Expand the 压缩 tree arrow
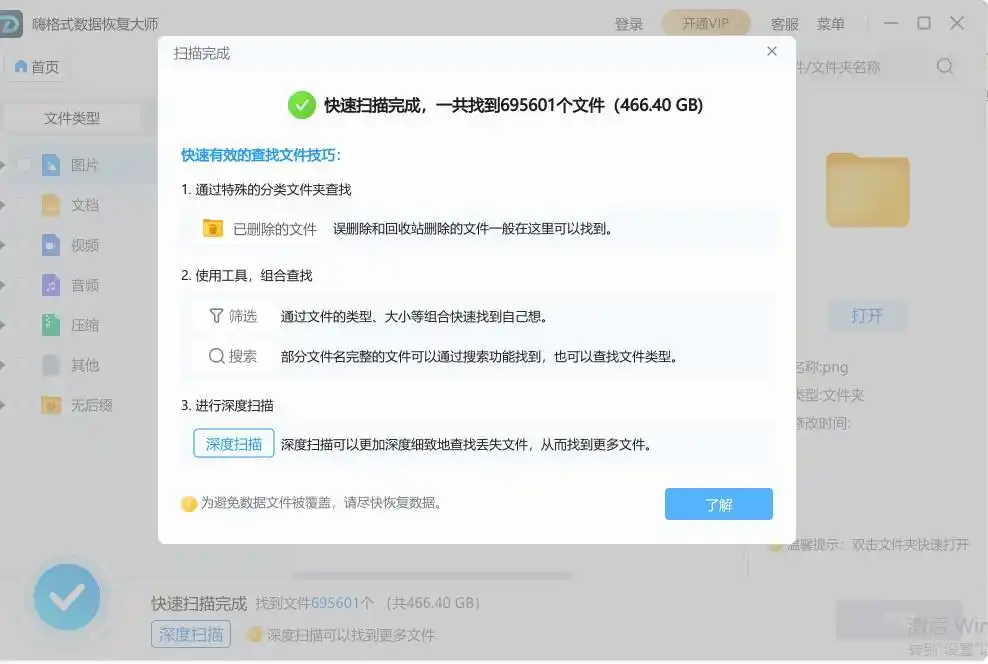 click(x=5, y=324)
